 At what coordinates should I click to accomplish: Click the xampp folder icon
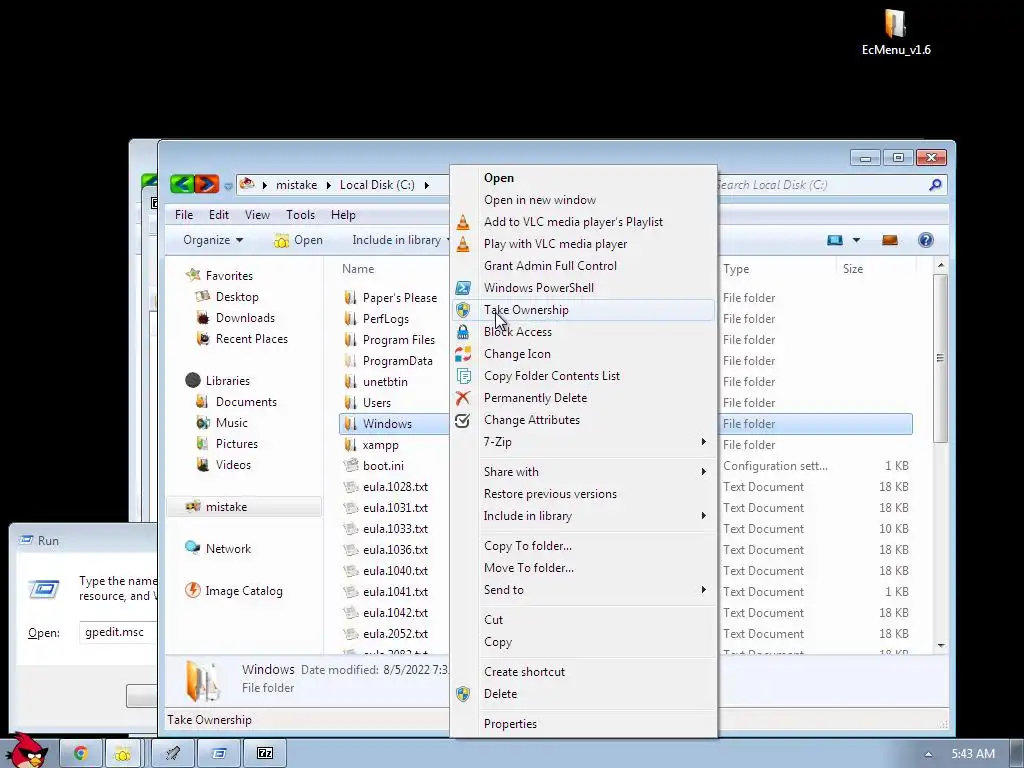point(351,445)
